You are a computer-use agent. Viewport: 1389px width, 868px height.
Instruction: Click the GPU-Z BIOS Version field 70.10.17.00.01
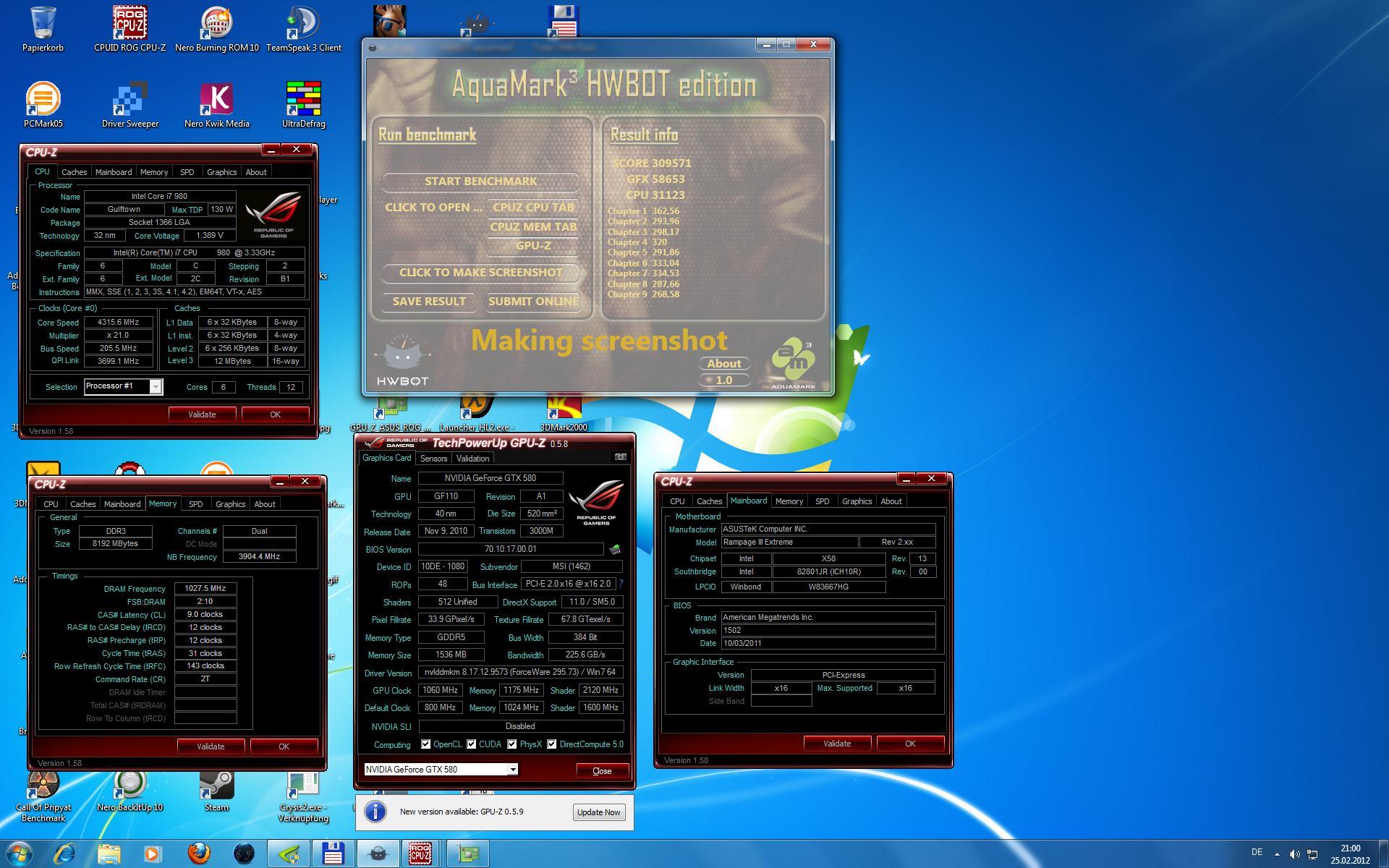coord(510,549)
